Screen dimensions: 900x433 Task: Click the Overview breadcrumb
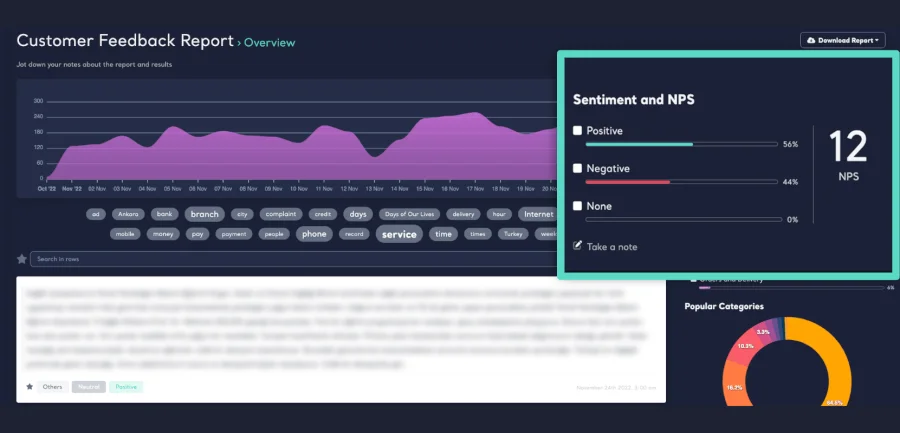270,42
